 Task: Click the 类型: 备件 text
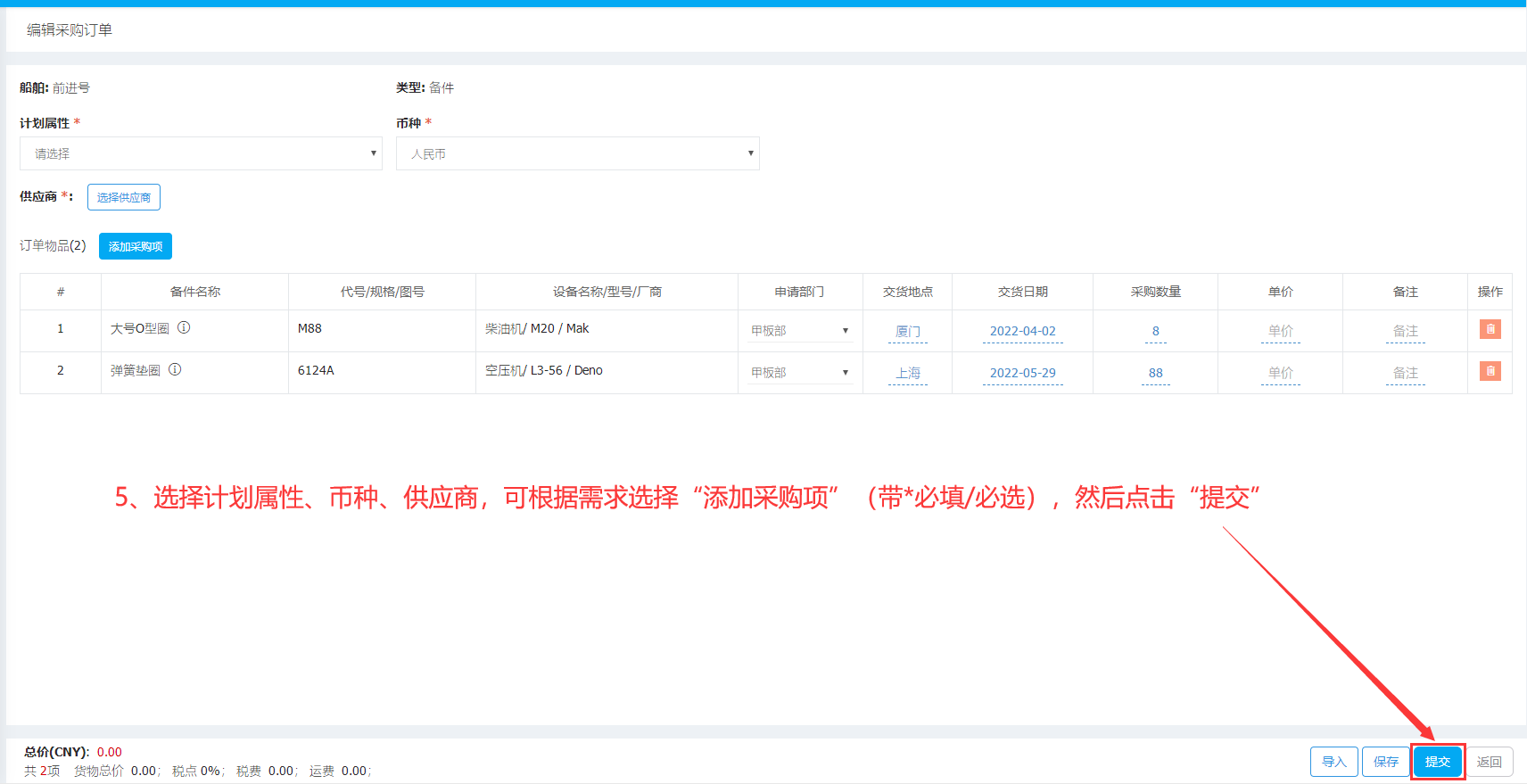click(425, 87)
